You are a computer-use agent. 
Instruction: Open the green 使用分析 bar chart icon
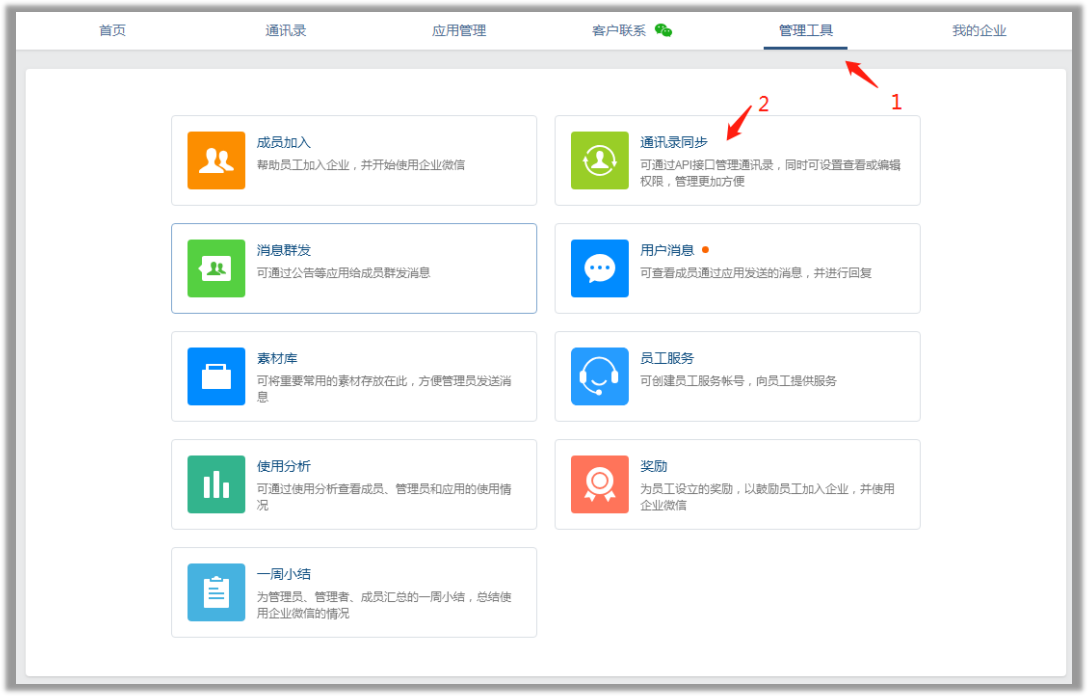(x=216, y=484)
